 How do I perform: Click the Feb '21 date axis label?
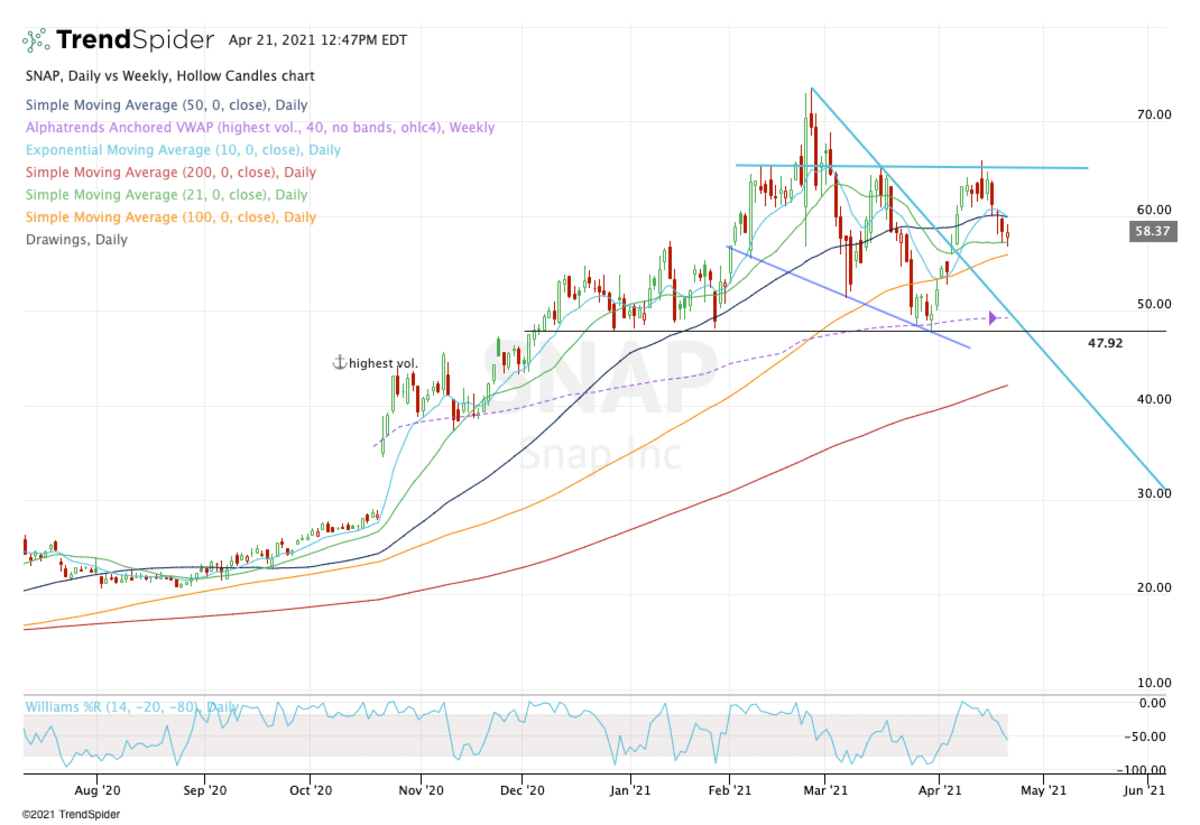coord(729,790)
